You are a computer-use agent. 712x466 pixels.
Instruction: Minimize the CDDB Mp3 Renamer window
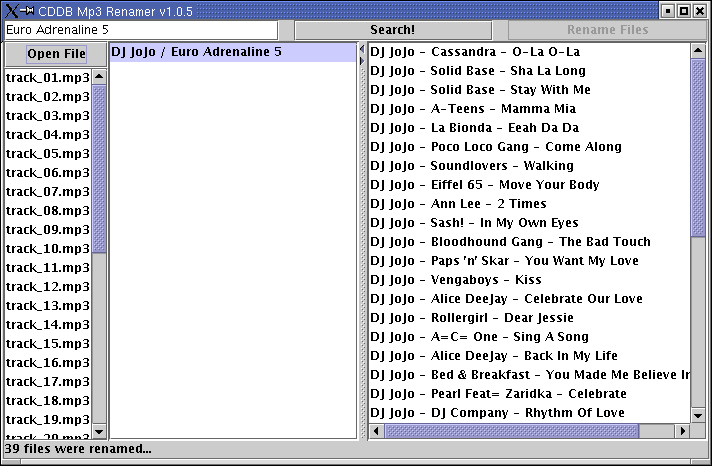(668, 11)
